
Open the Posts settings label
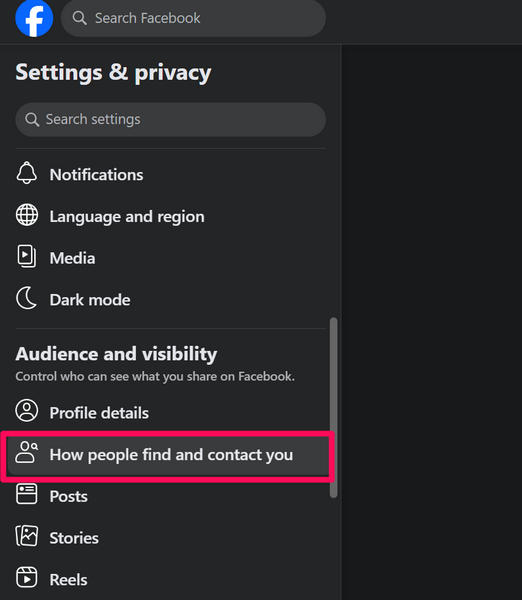click(x=69, y=496)
